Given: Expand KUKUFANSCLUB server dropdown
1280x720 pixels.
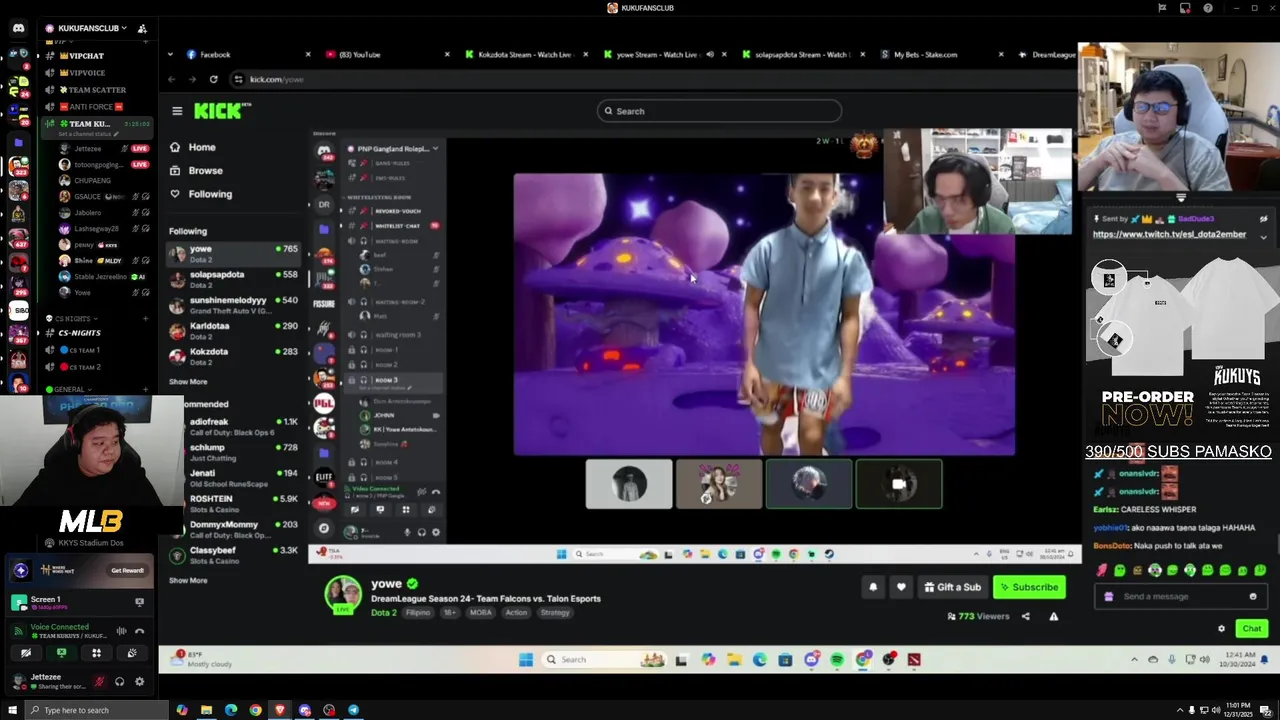Looking at the screenshot, I should tap(124, 28).
